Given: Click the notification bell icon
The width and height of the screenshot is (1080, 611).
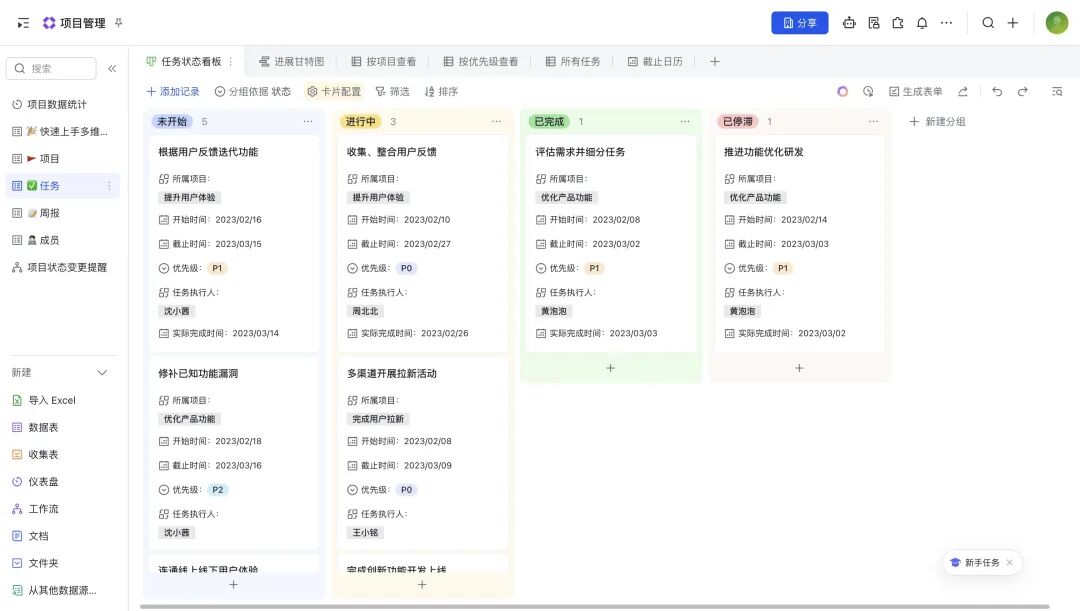Looking at the screenshot, I should [x=922, y=23].
